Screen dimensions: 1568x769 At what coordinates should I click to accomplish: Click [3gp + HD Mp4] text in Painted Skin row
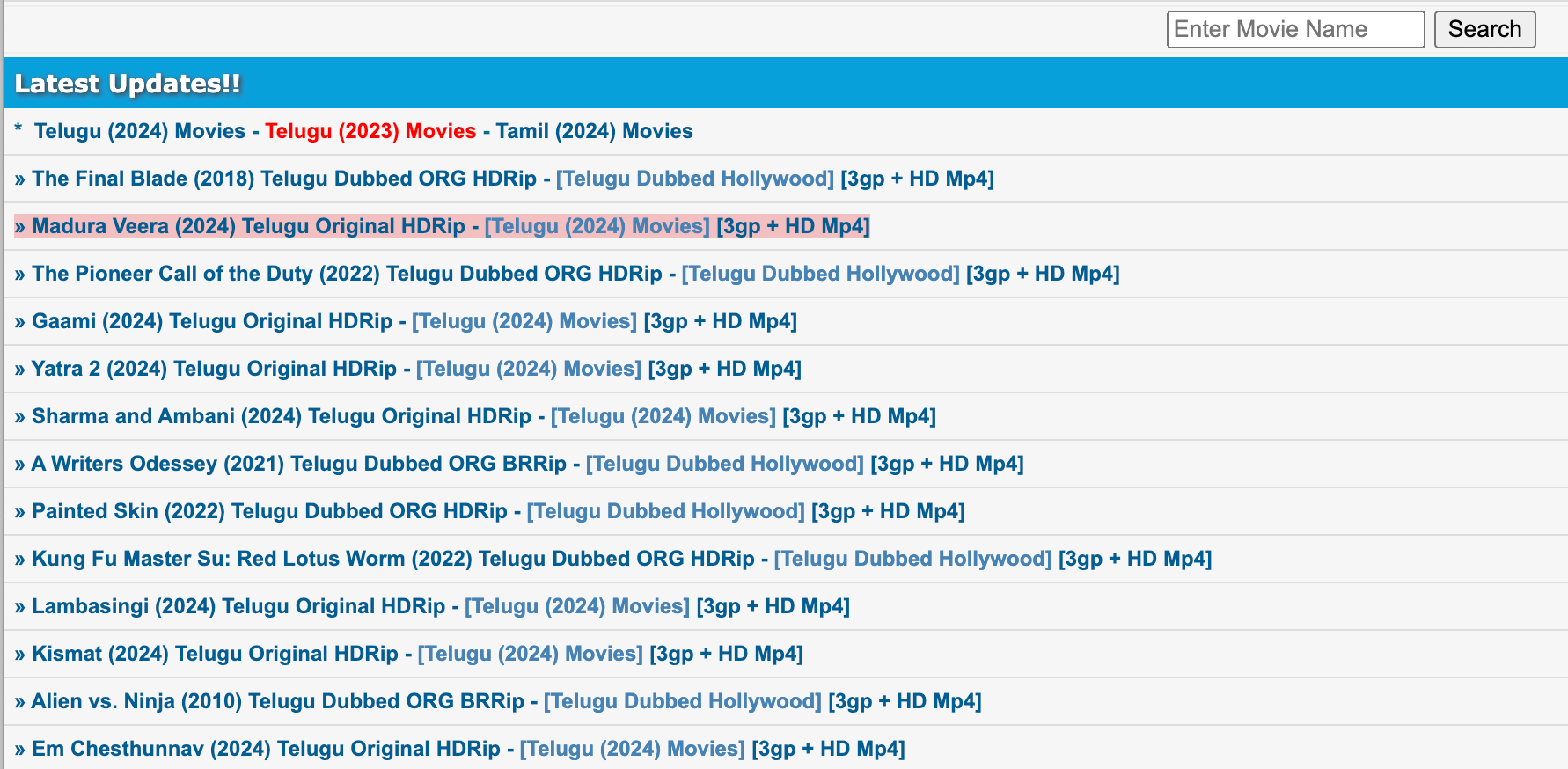pos(889,511)
